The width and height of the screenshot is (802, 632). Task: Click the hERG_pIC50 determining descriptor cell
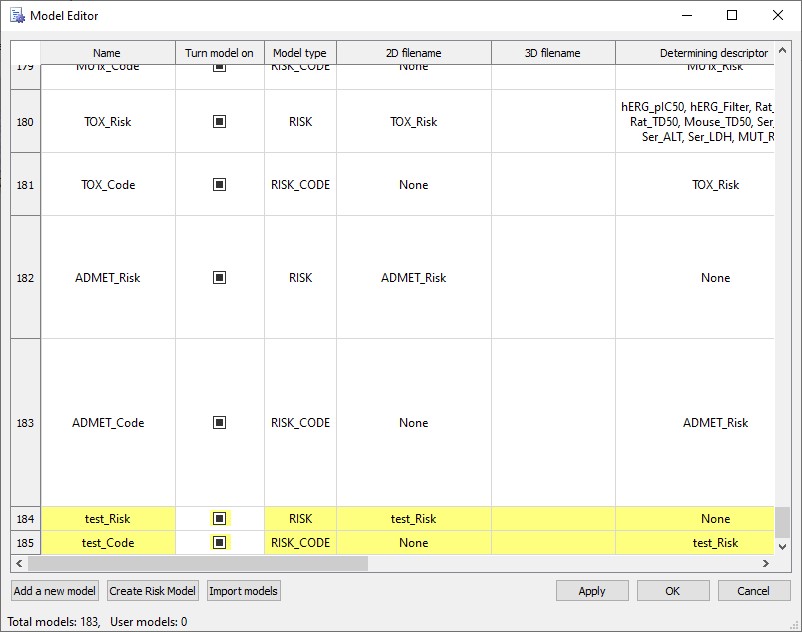click(x=695, y=122)
